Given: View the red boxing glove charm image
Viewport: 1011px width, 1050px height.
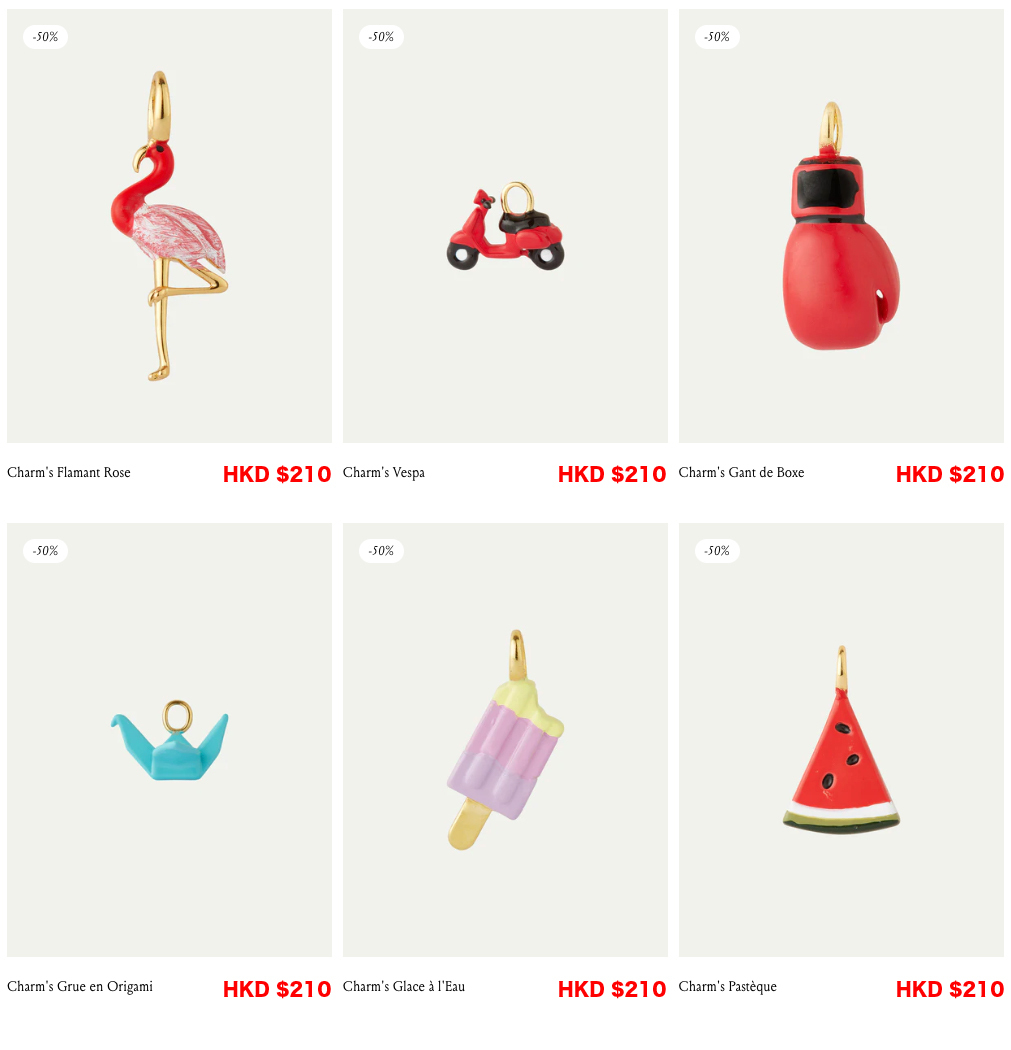Looking at the screenshot, I should coord(841,226).
